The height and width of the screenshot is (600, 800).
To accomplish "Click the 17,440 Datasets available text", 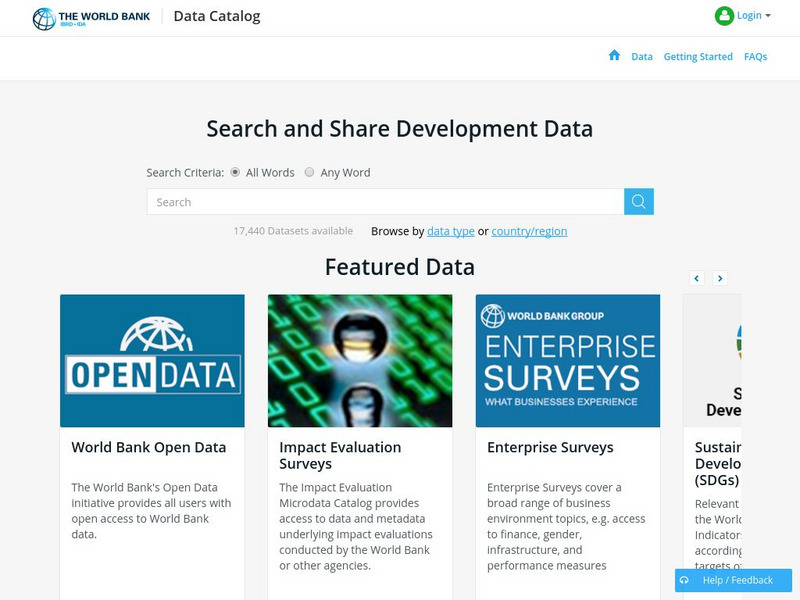I will coord(293,231).
